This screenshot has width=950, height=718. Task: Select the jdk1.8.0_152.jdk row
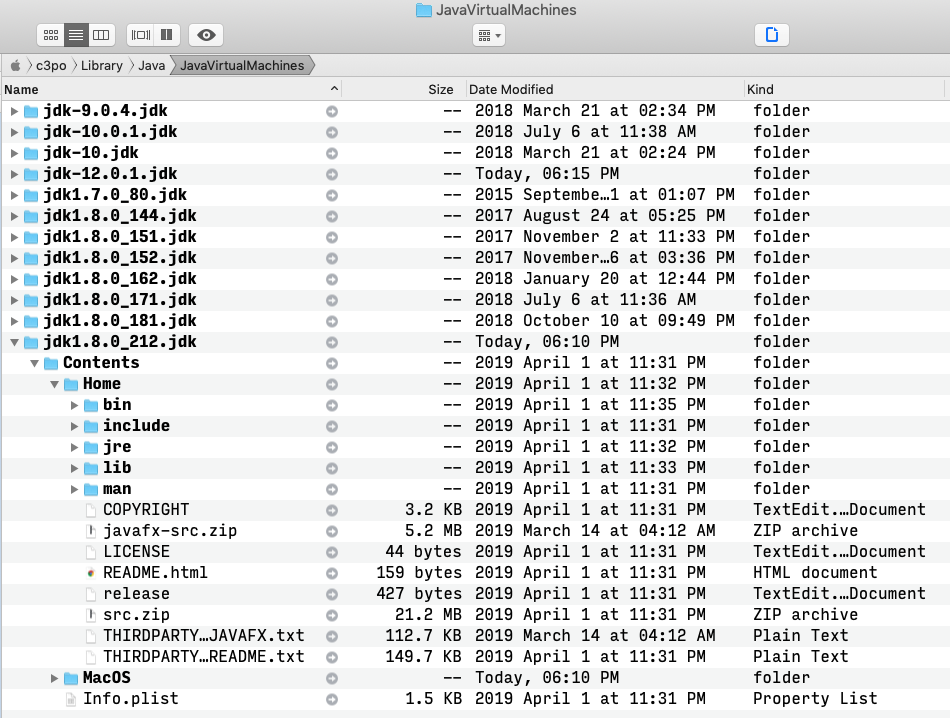(475, 258)
